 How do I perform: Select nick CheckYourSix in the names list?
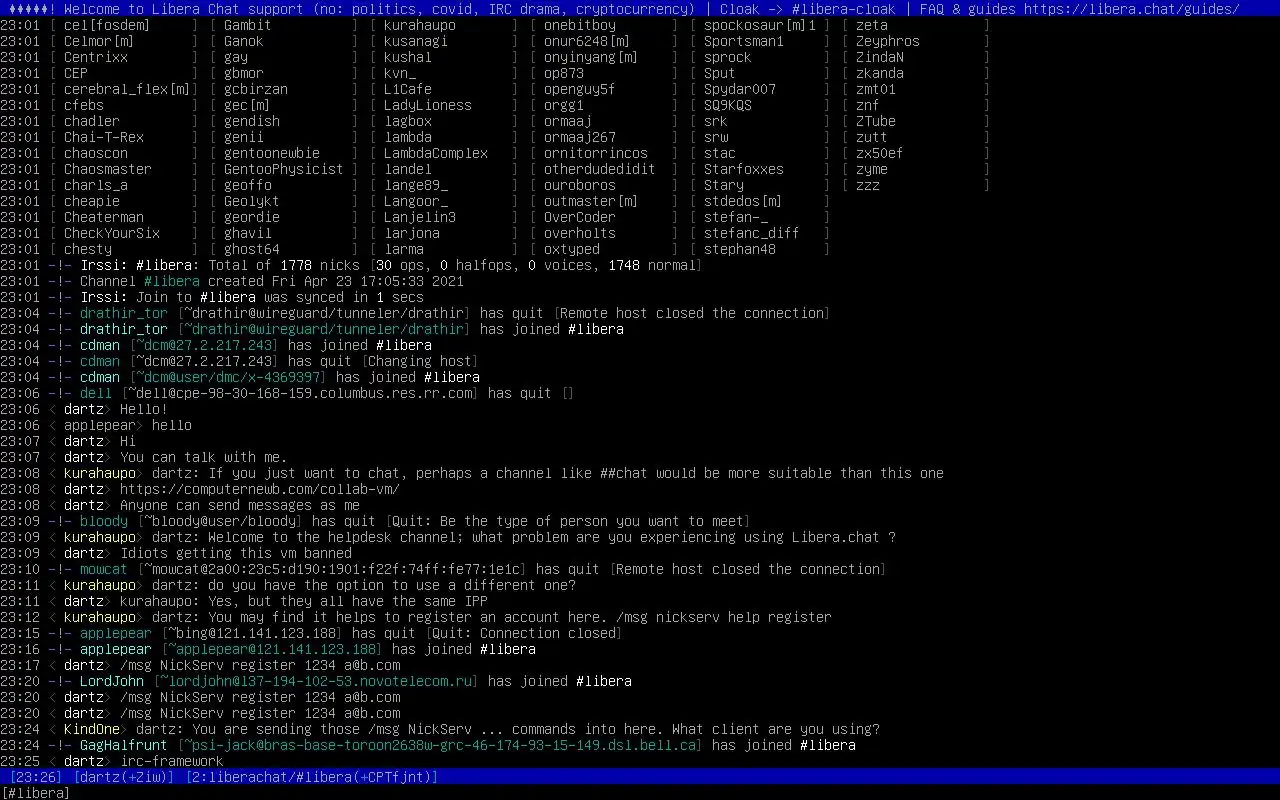[112, 233]
